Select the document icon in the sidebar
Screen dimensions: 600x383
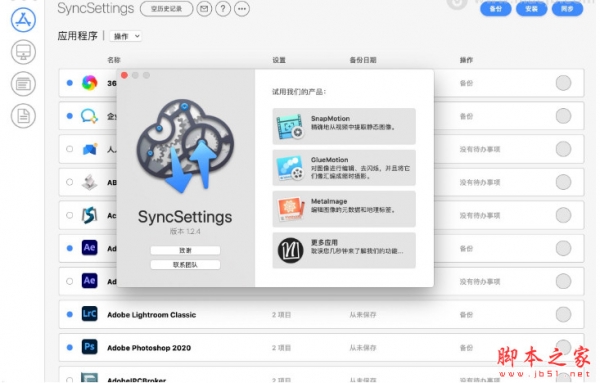coord(23,116)
